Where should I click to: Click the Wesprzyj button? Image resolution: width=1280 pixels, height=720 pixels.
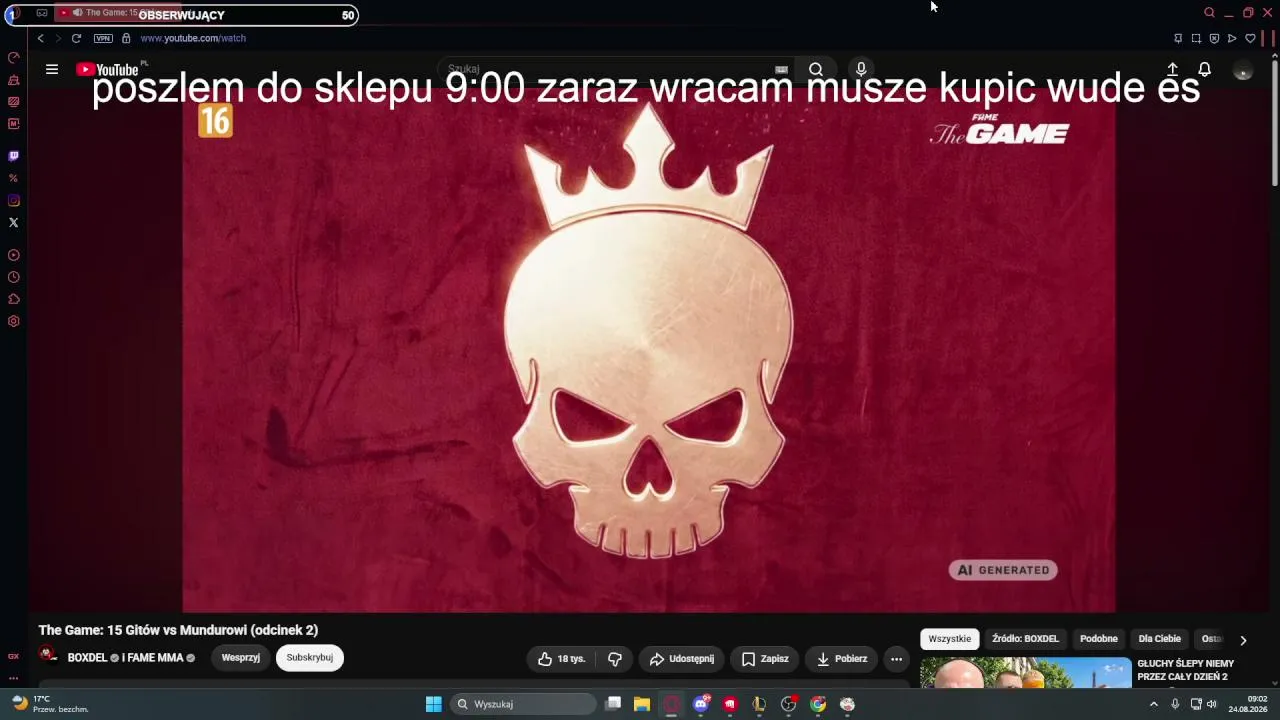click(x=241, y=657)
